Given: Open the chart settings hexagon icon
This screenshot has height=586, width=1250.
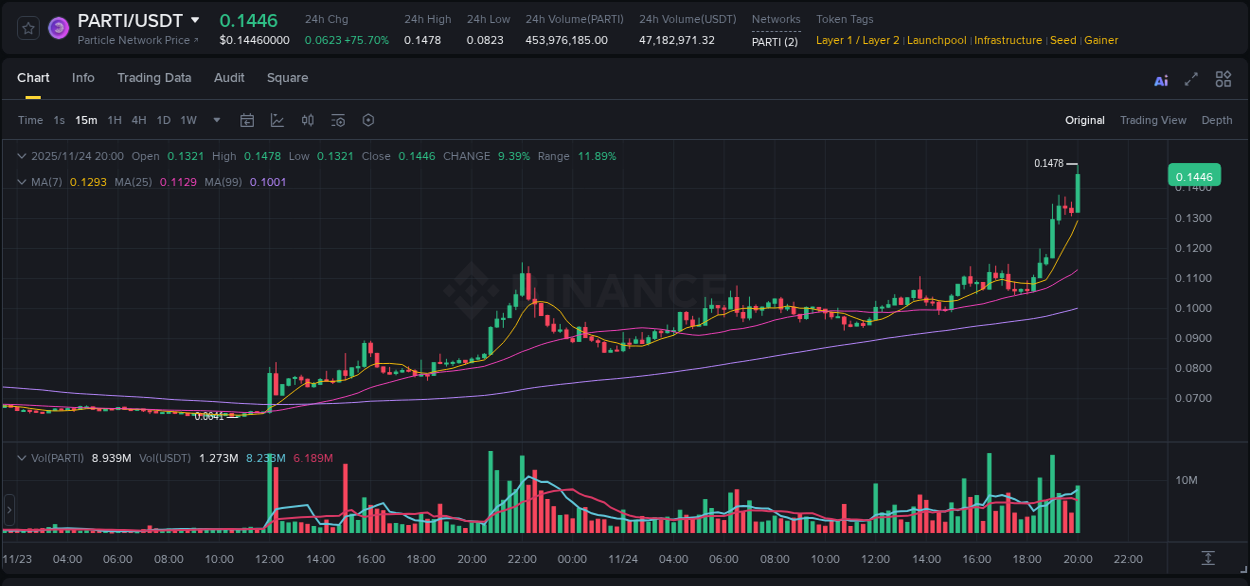Looking at the screenshot, I should point(368,120).
